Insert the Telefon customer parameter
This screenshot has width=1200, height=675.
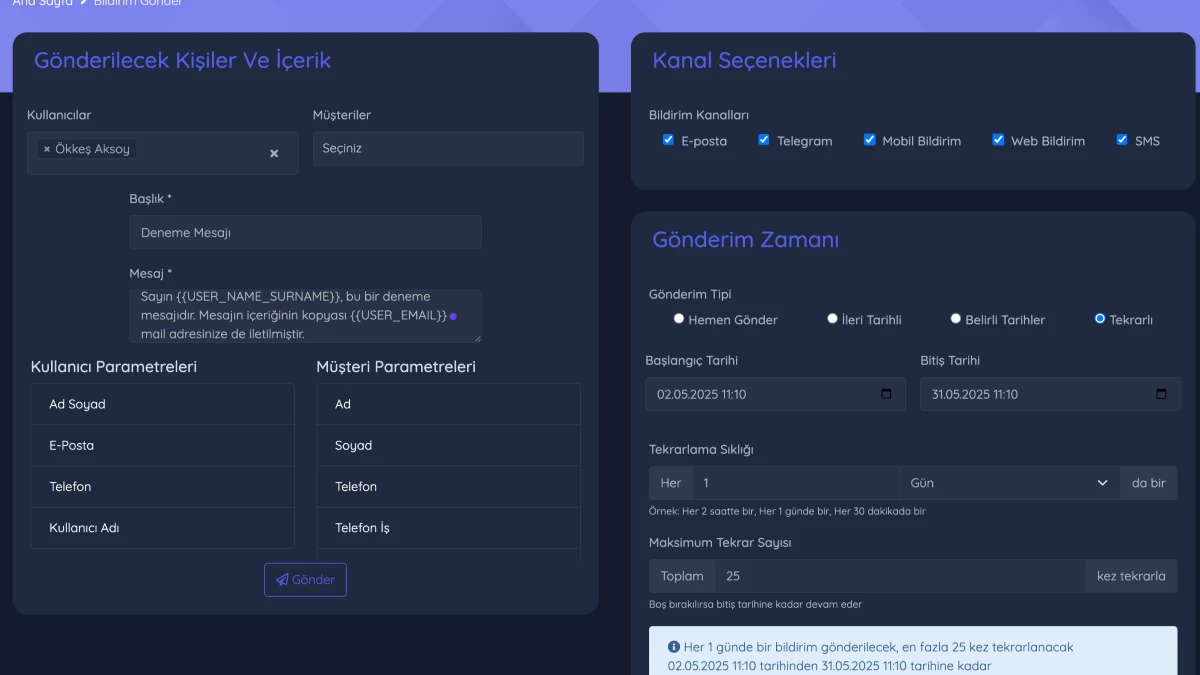tap(448, 486)
